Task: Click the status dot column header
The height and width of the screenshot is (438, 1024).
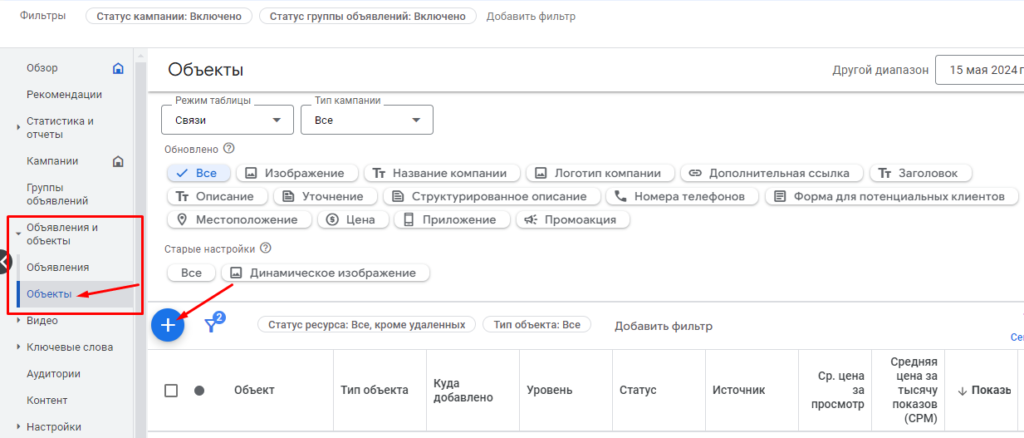Action: pos(199,390)
